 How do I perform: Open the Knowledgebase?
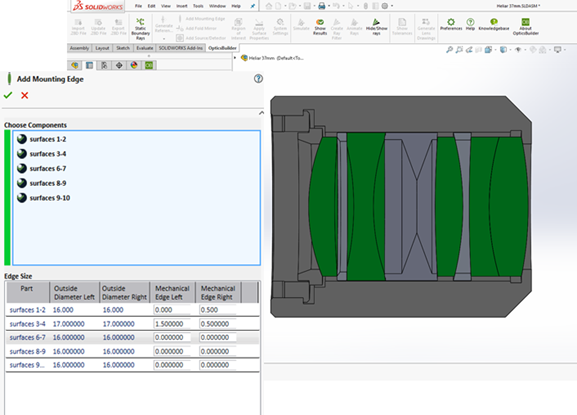494,24
